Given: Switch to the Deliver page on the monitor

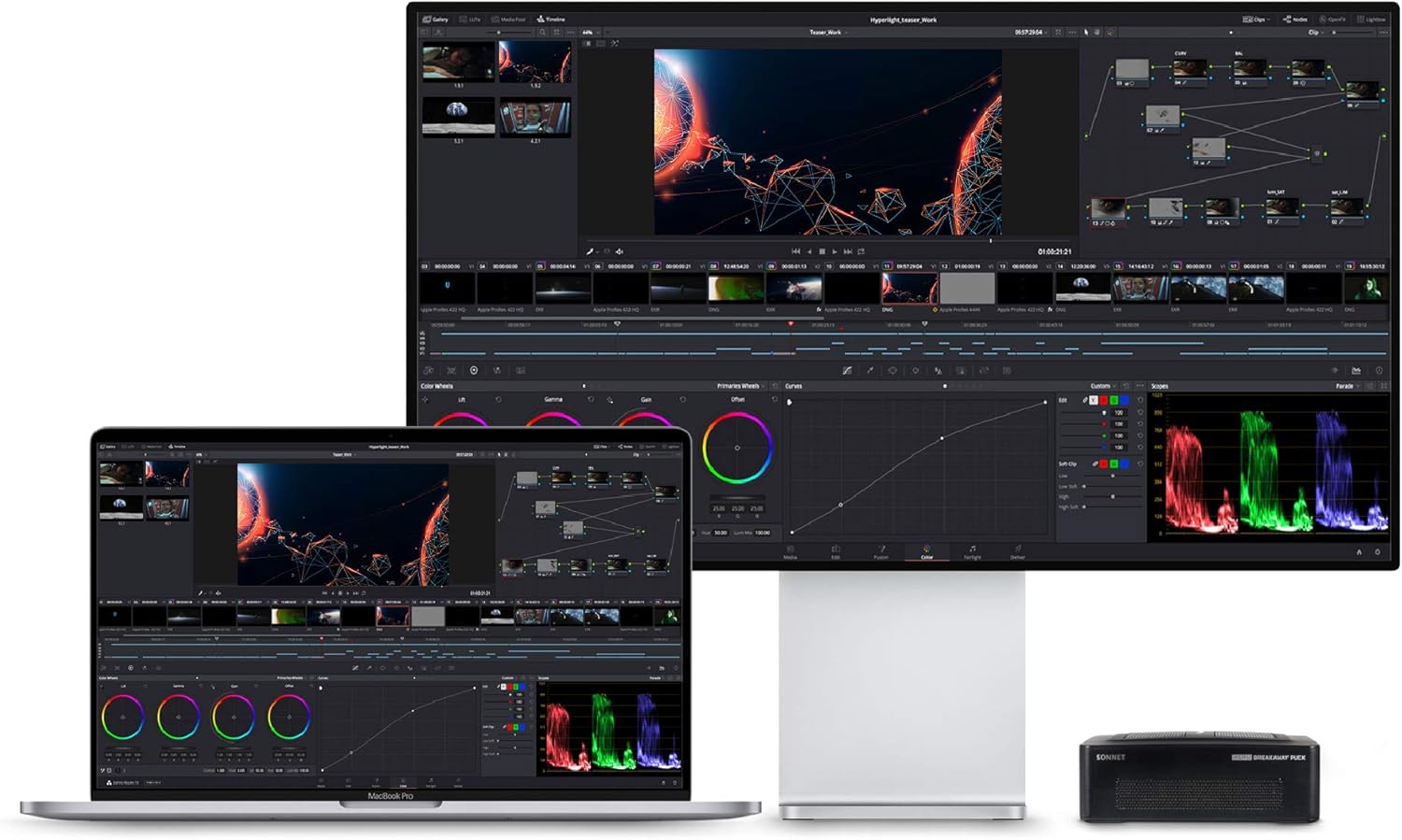Looking at the screenshot, I should coord(1018,552).
